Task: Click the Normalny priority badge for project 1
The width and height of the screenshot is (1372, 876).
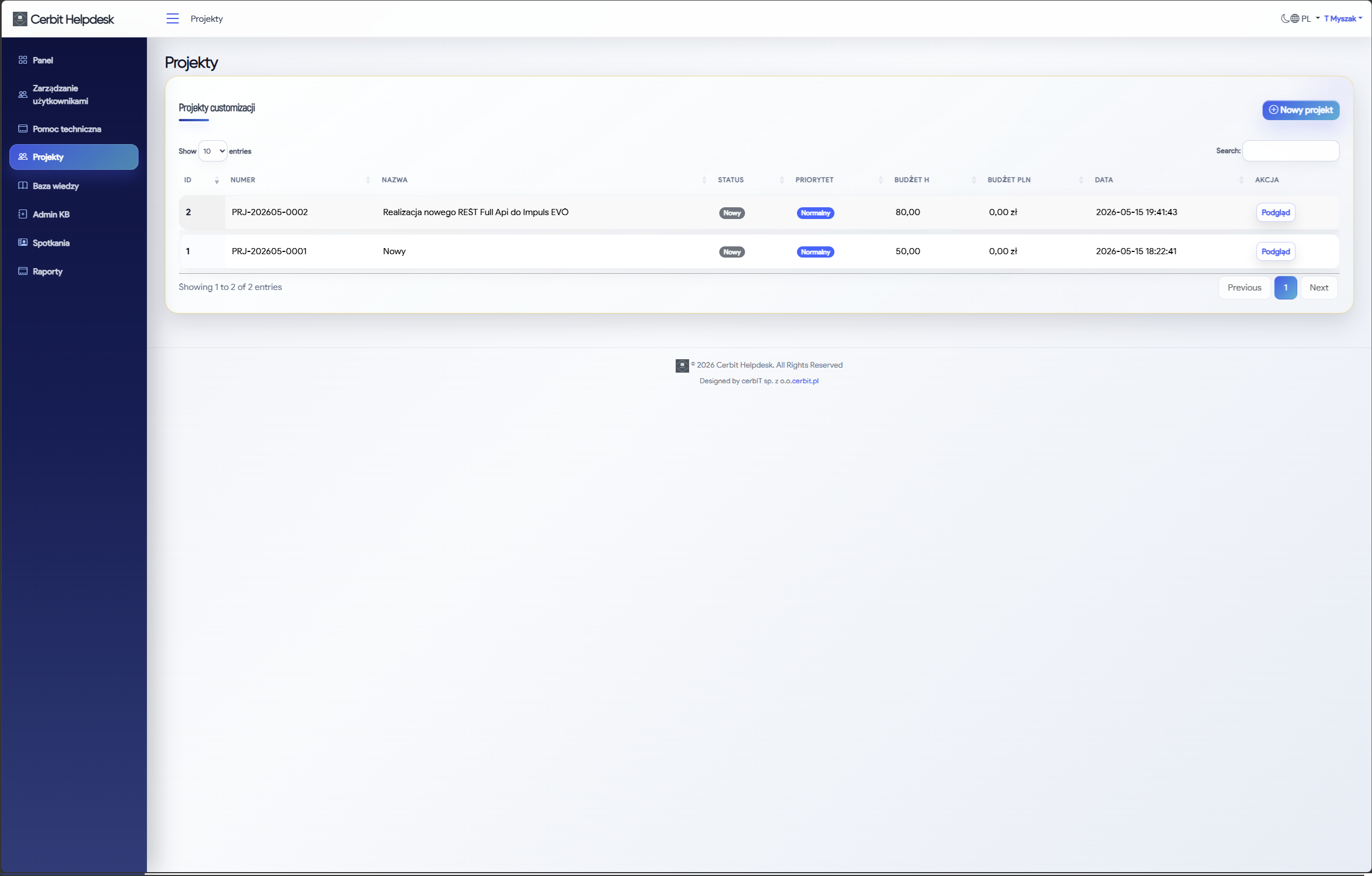Action: (x=815, y=253)
